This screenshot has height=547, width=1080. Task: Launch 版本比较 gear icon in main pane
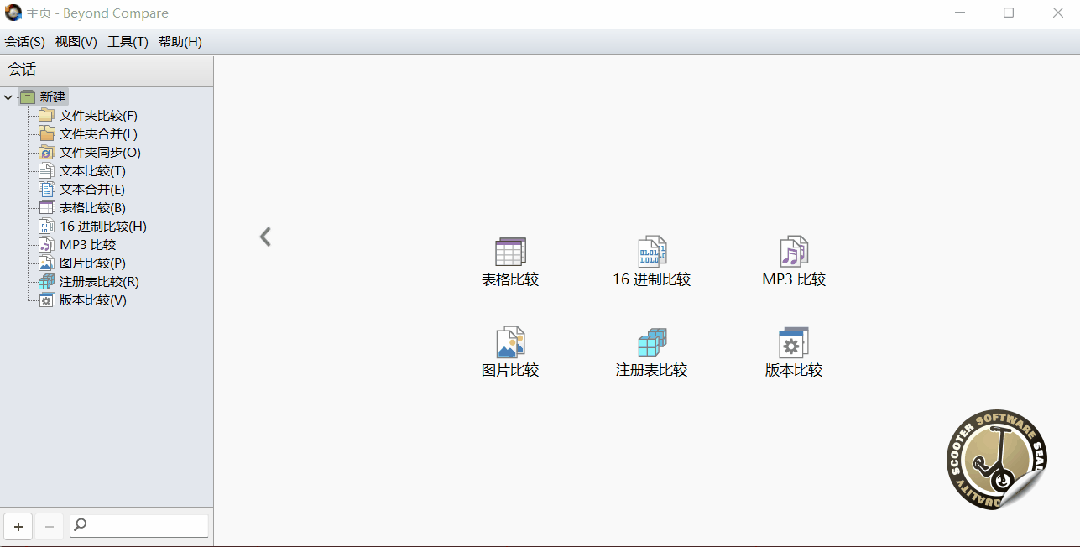(x=793, y=342)
